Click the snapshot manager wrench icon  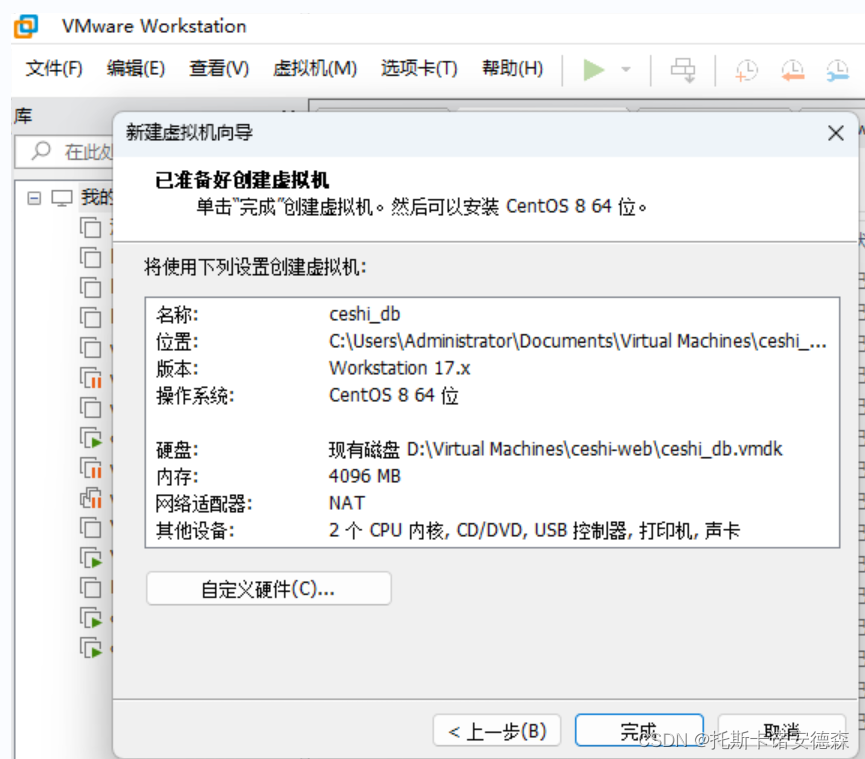(837, 71)
